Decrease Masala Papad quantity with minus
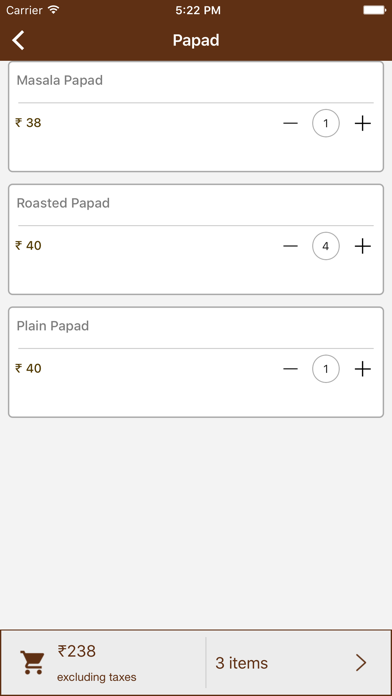Viewport: 392px width, 696px height. coord(290,123)
